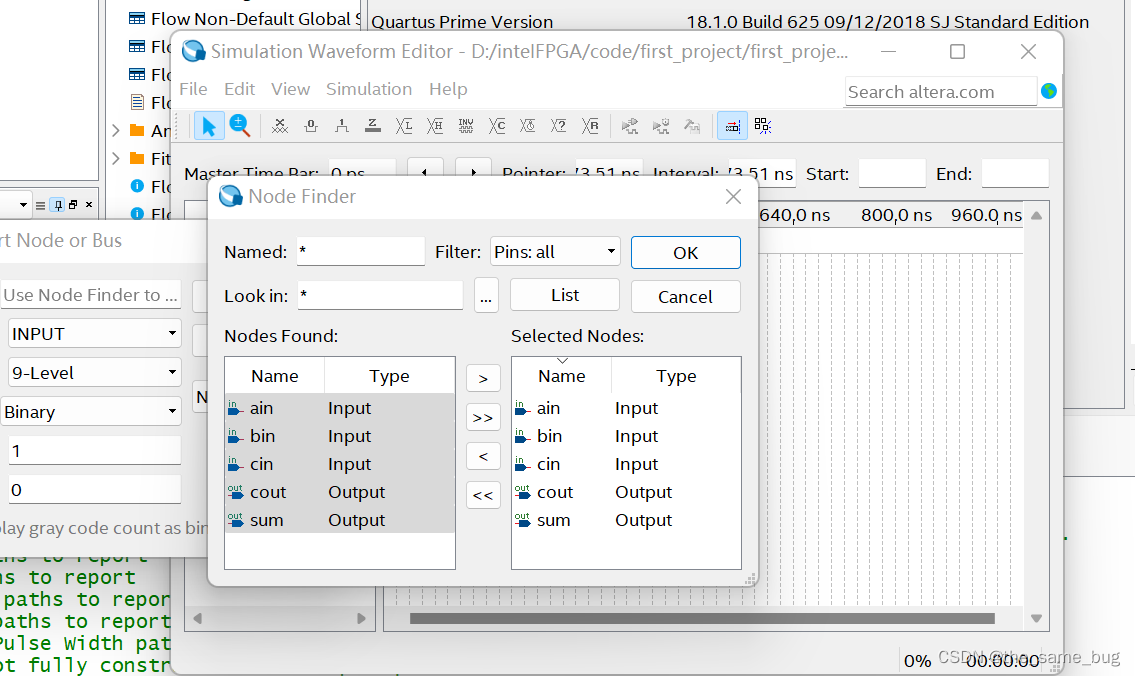Click Type column header in Nodes Found
This screenshot has width=1135, height=676.
389,376
